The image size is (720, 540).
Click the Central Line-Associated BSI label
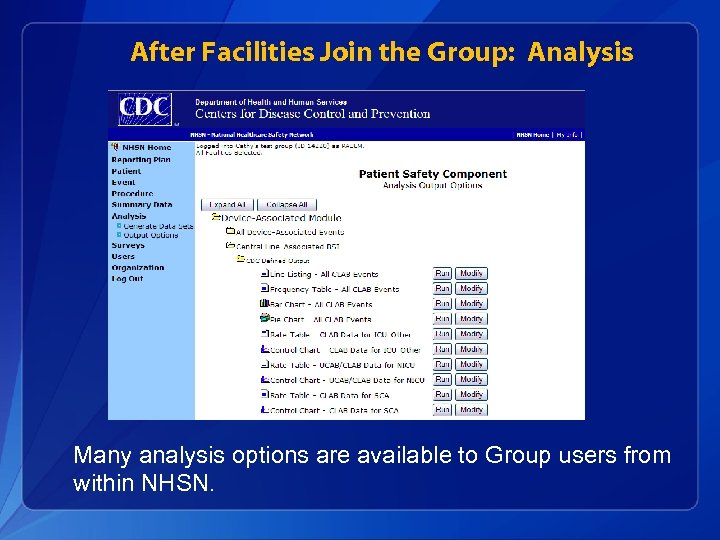coord(288,247)
